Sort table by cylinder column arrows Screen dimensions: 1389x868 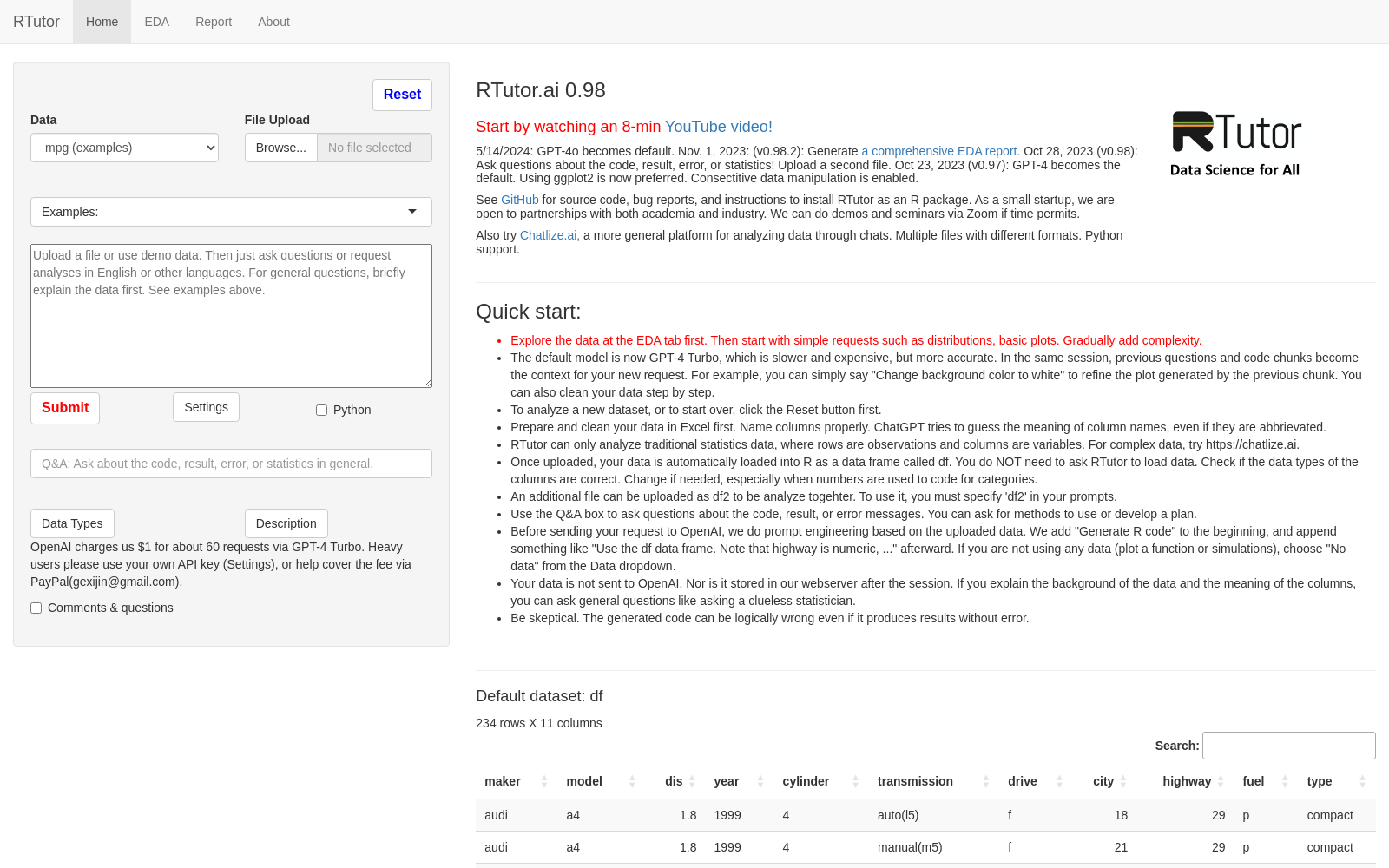pyautogui.click(x=855, y=781)
